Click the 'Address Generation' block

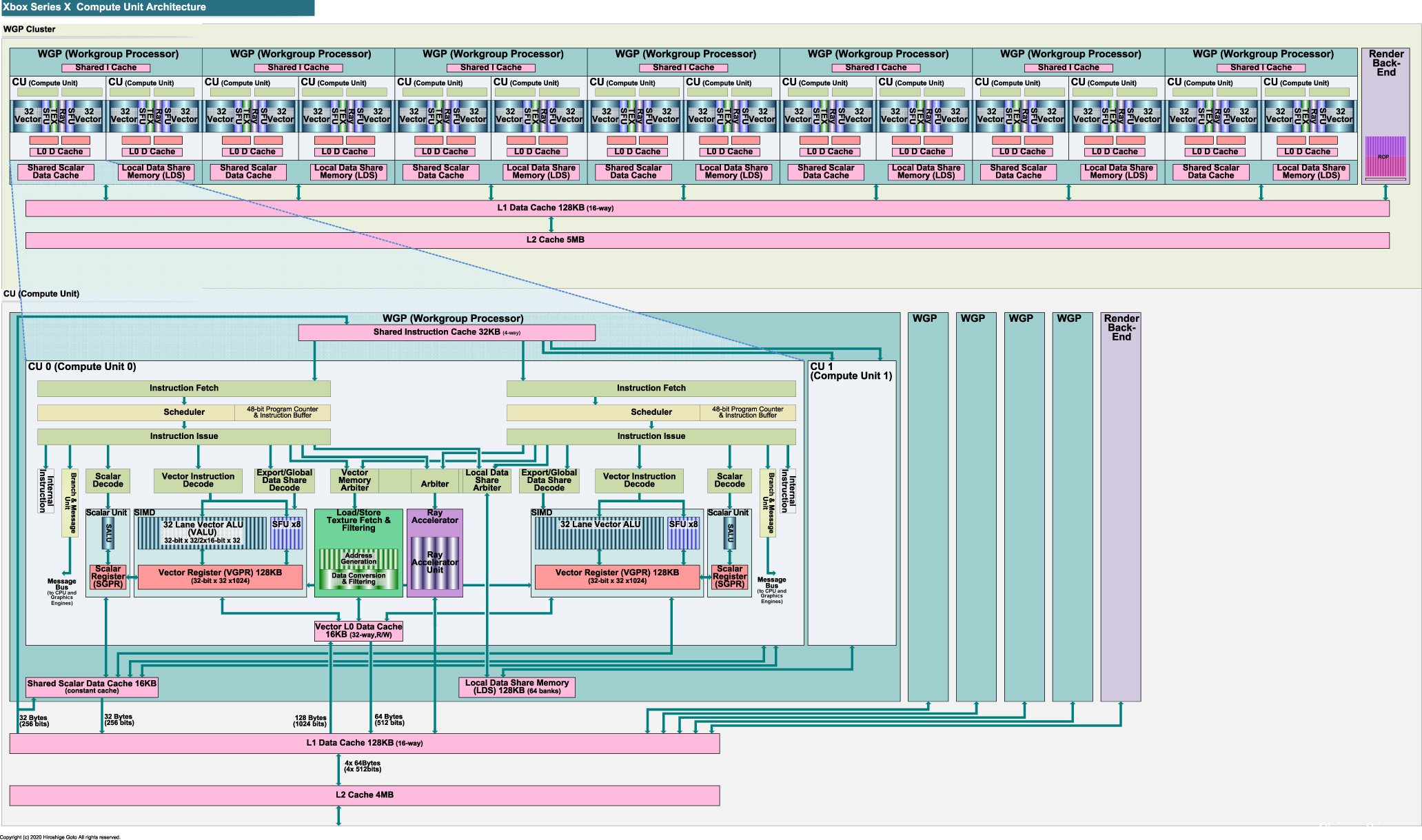[358, 558]
